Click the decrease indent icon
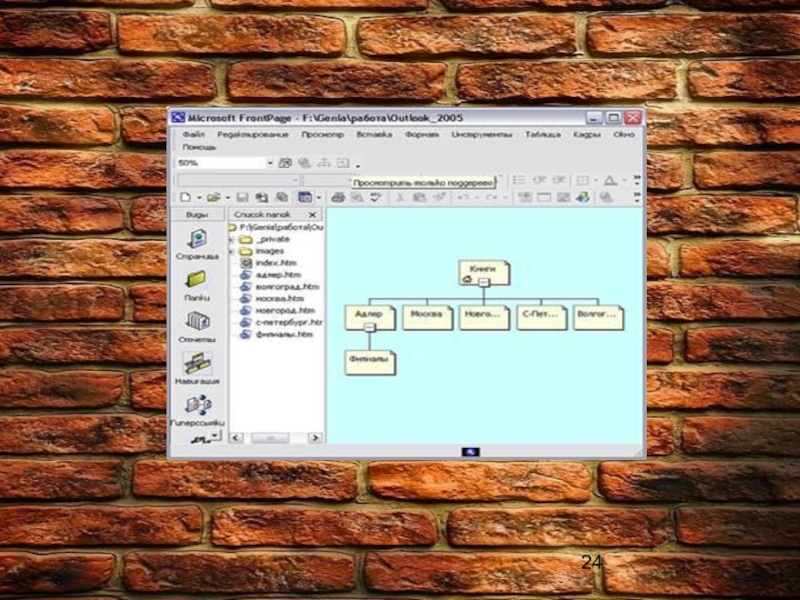This screenshot has height=600, width=800. point(539,180)
